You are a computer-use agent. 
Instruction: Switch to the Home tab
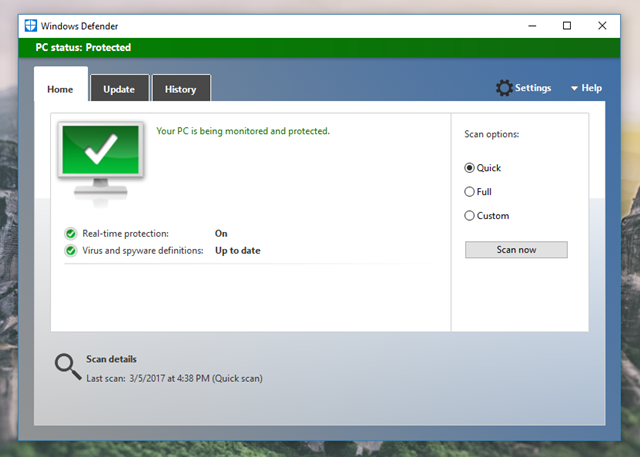60,84
